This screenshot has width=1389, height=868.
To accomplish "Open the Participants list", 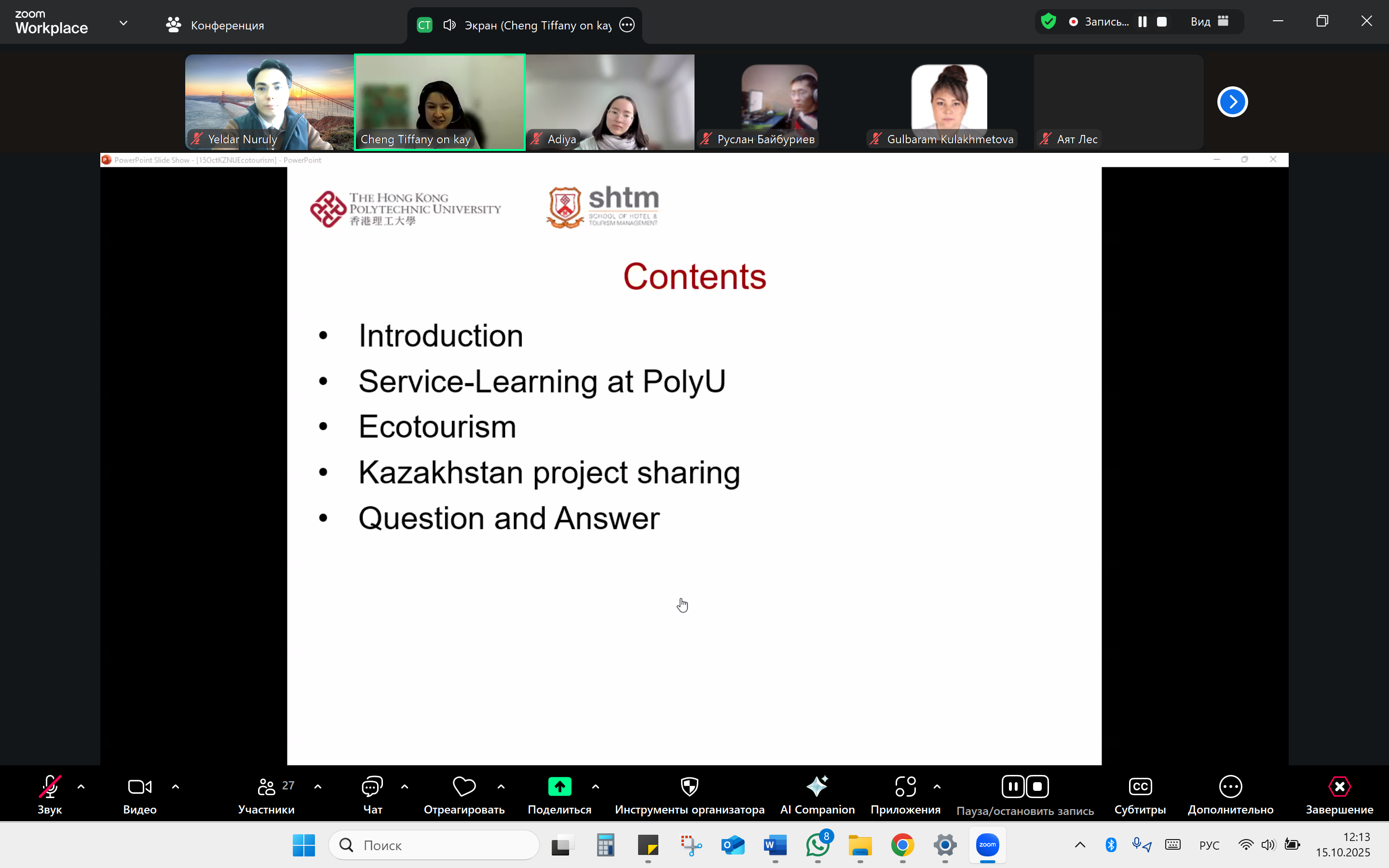I will tap(267, 787).
